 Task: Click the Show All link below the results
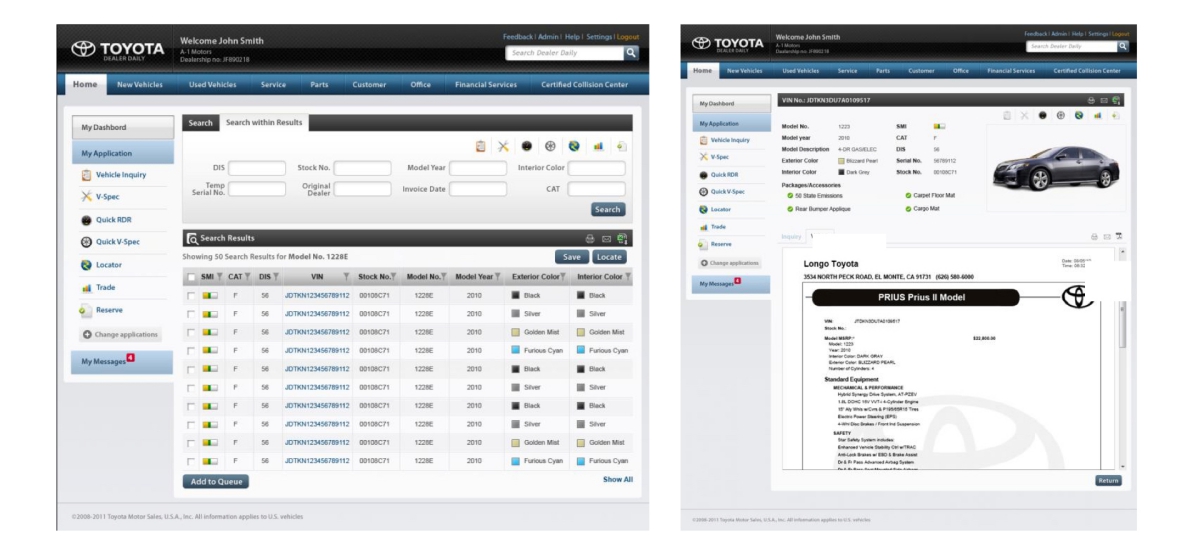tap(617, 480)
